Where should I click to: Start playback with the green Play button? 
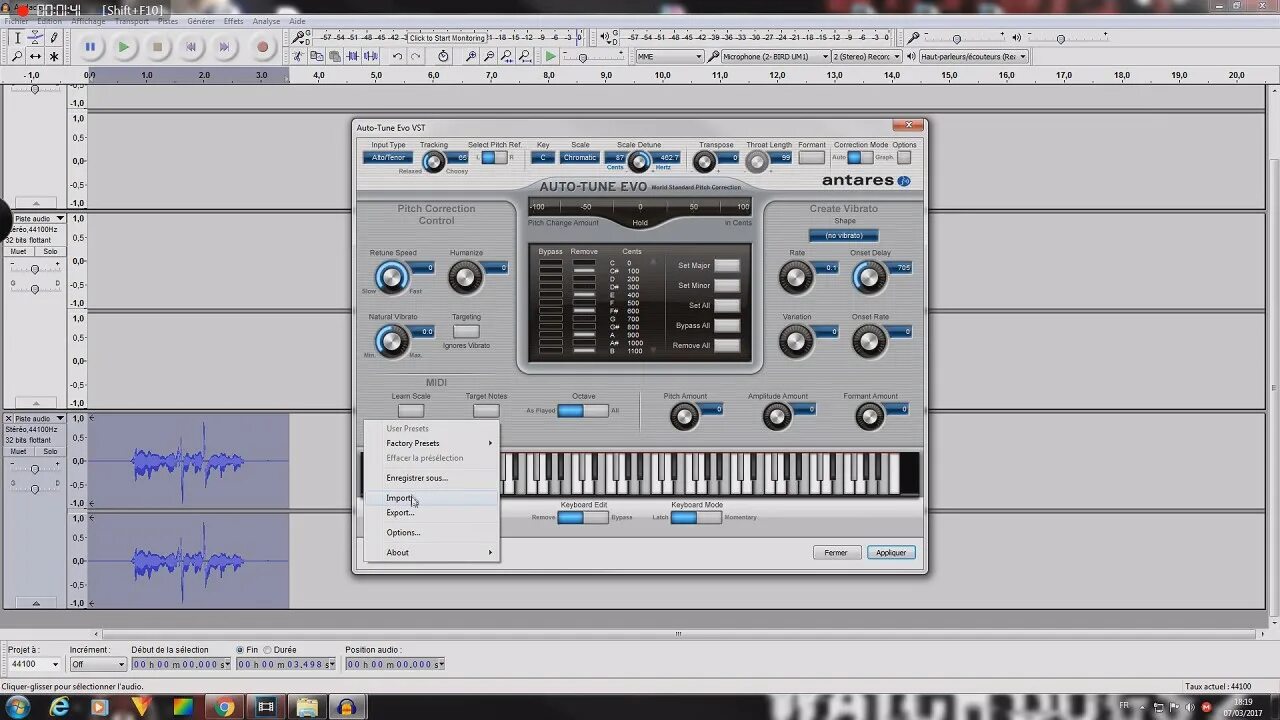click(x=124, y=46)
